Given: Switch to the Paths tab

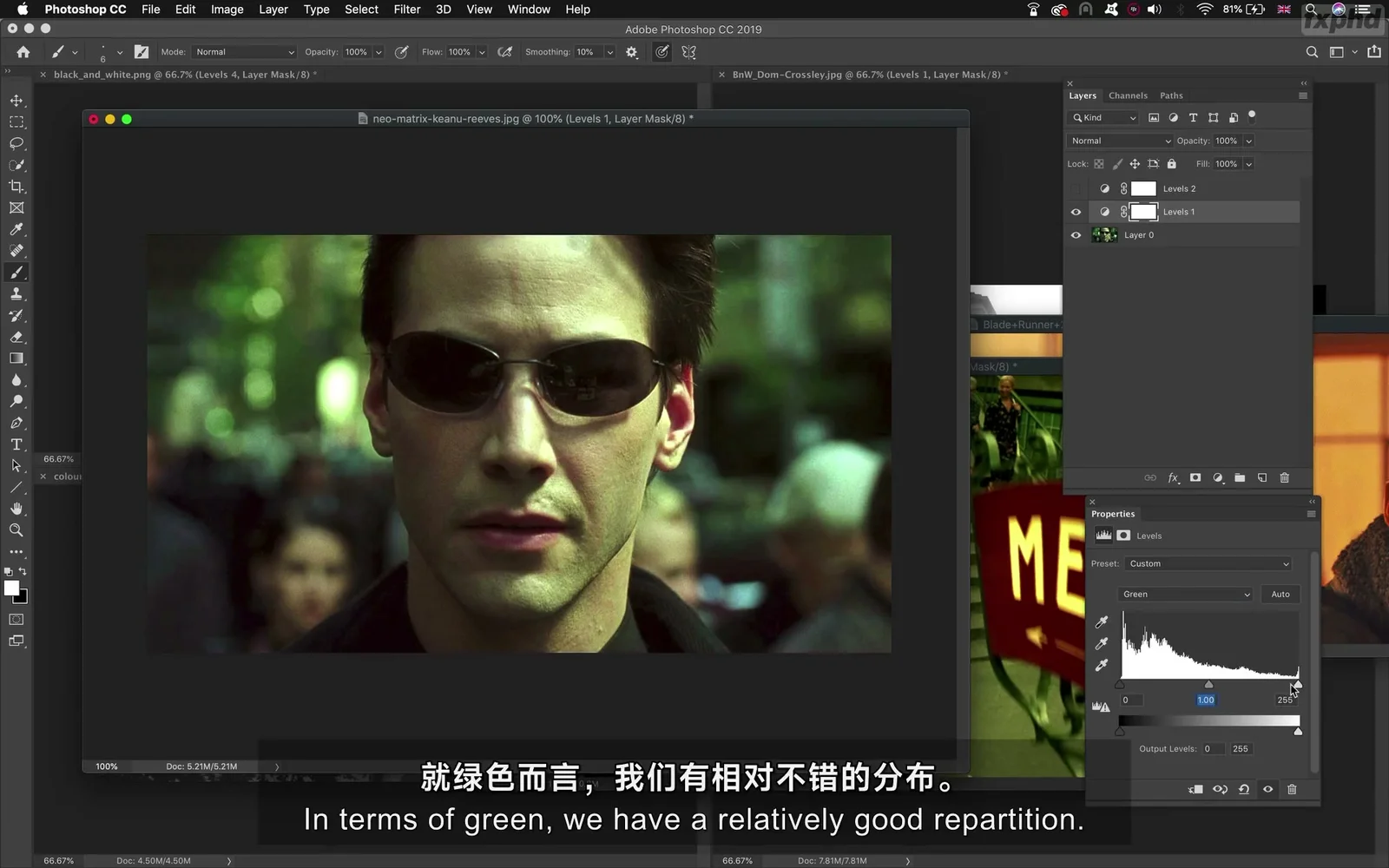Looking at the screenshot, I should click(1171, 95).
